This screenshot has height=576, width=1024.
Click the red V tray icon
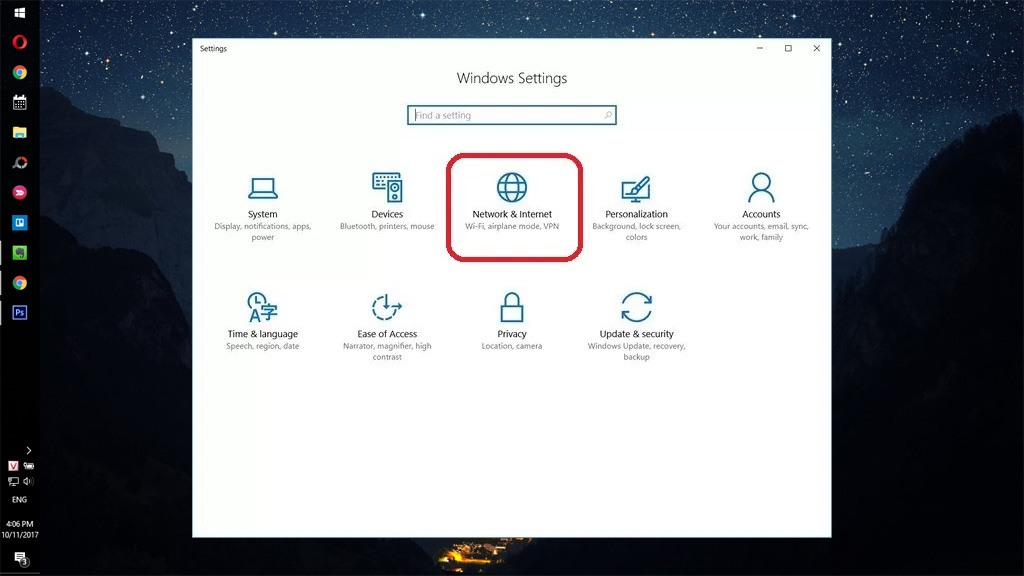(x=13, y=466)
